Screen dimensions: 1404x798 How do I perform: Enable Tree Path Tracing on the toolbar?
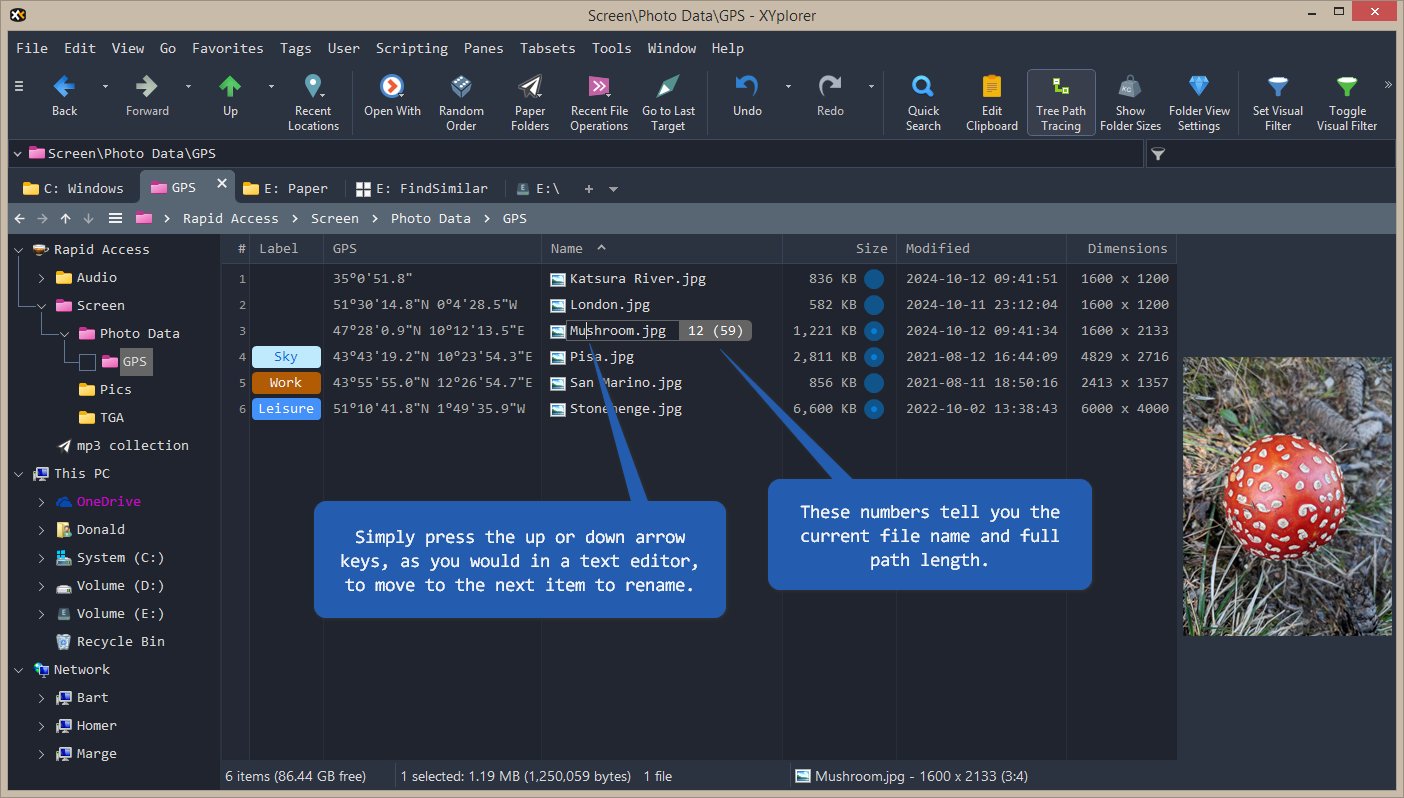pyautogui.click(x=1060, y=100)
